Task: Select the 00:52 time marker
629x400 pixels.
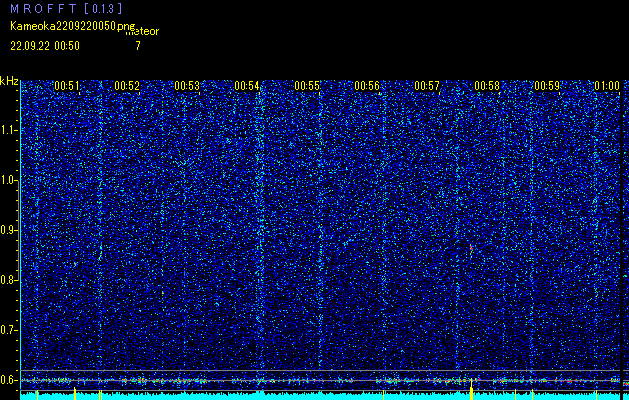Action: (x=127, y=86)
